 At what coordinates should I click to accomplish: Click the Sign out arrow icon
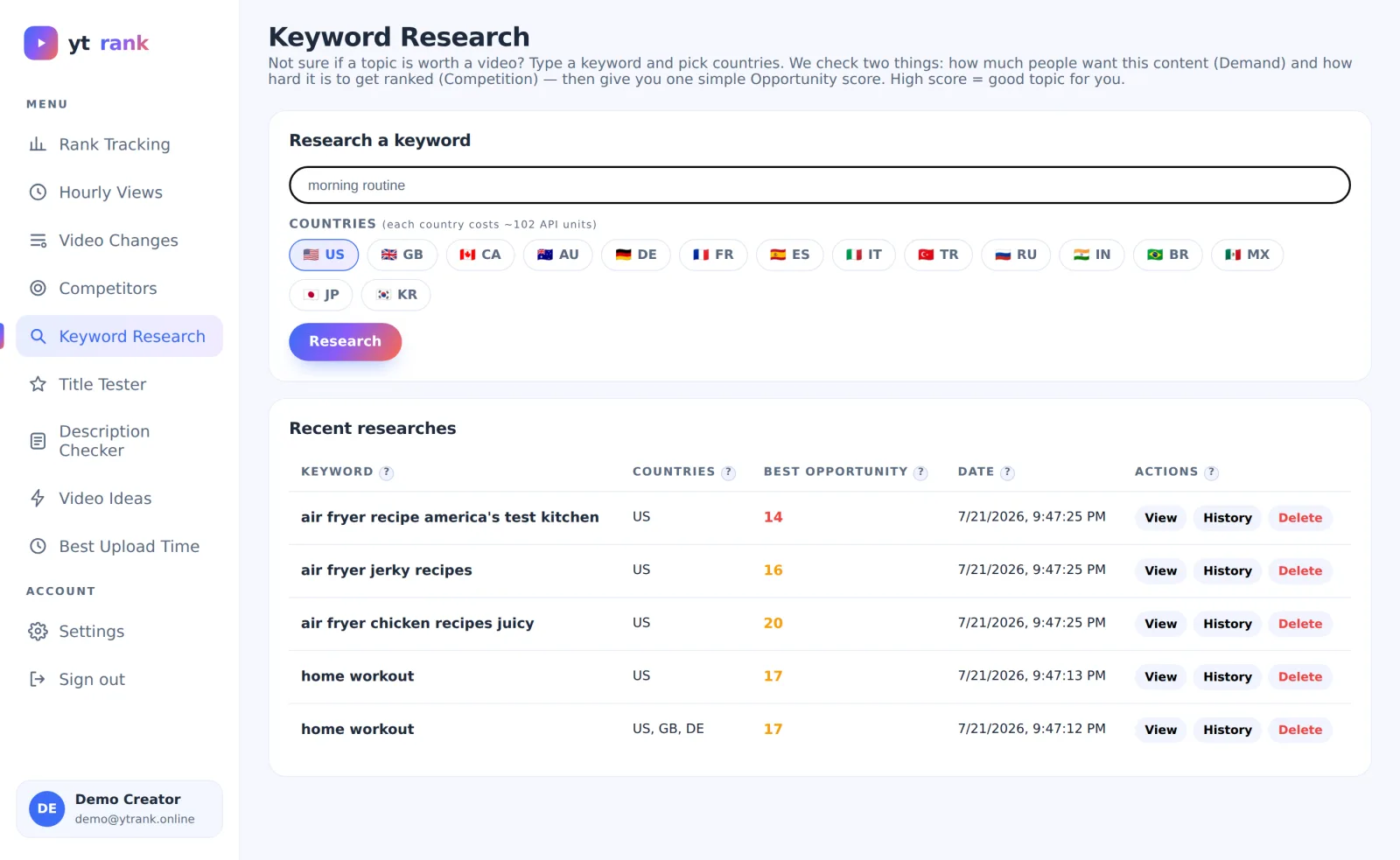(x=38, y=680)
